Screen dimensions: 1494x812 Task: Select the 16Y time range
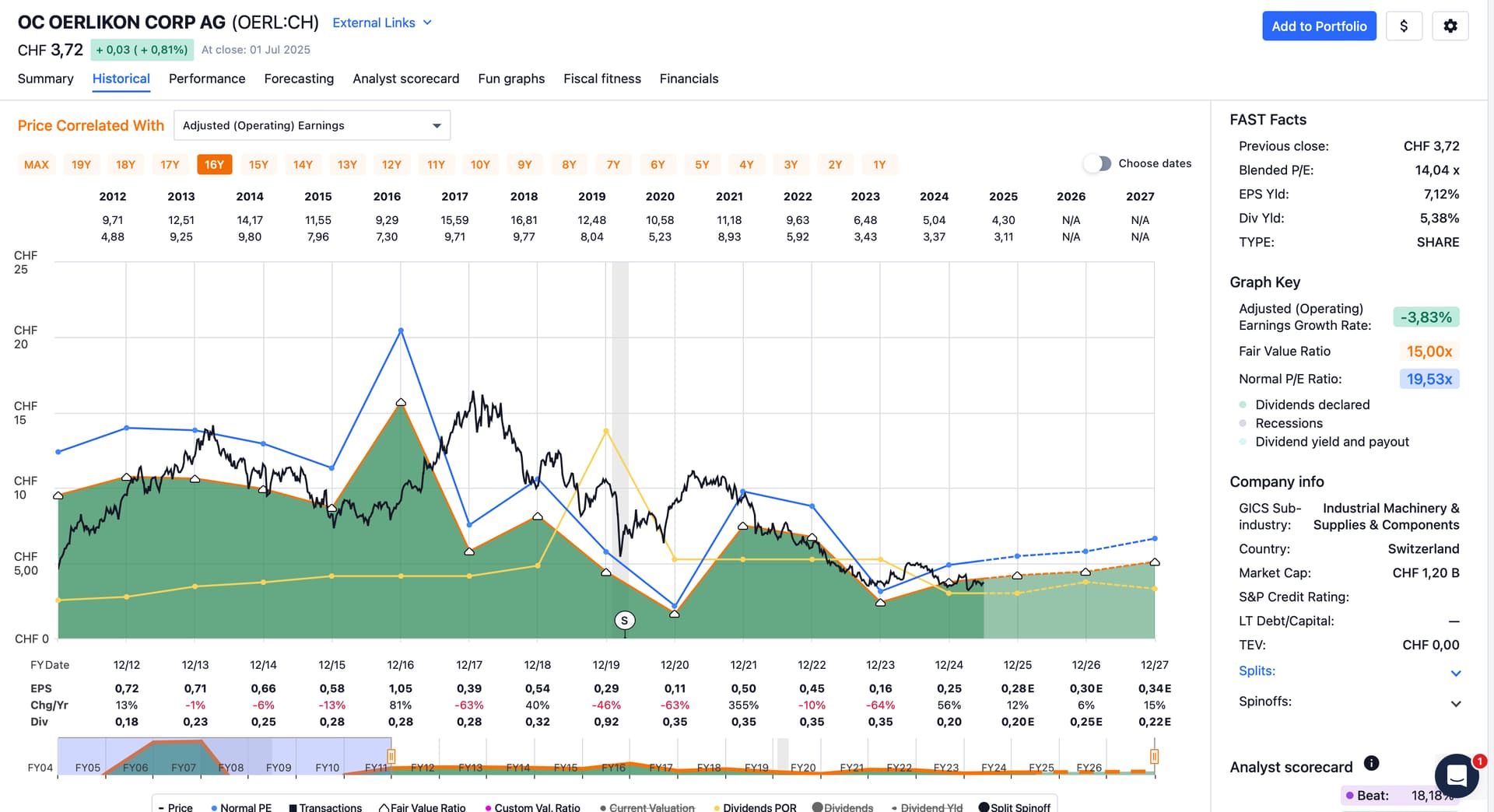click(x=214, y=164)
